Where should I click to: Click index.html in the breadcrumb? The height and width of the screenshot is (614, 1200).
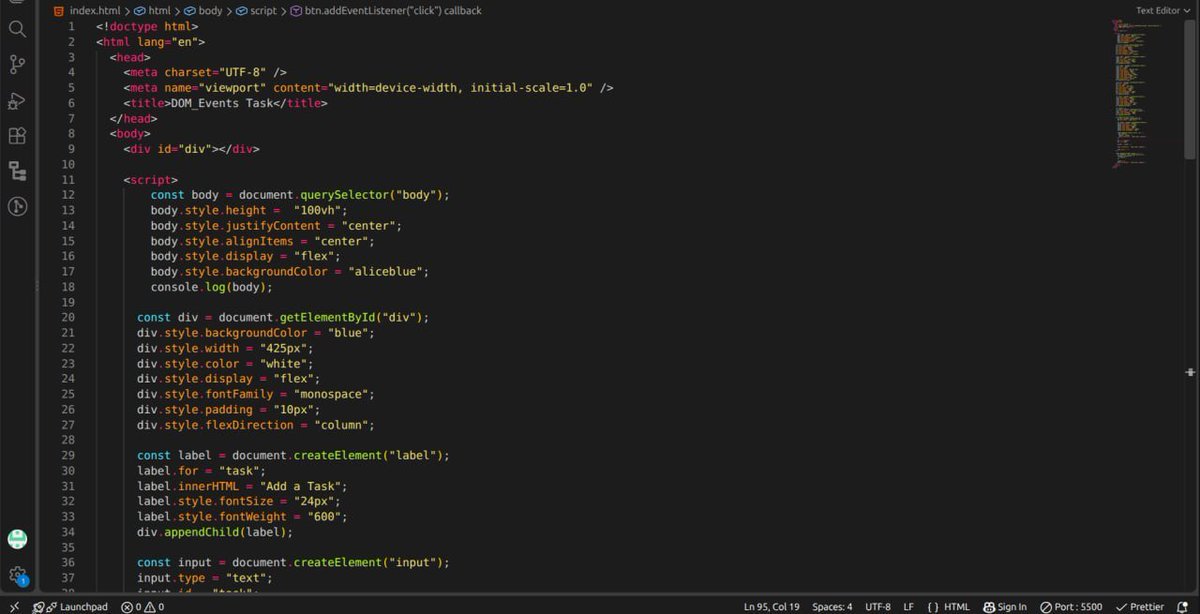(96, 11)
